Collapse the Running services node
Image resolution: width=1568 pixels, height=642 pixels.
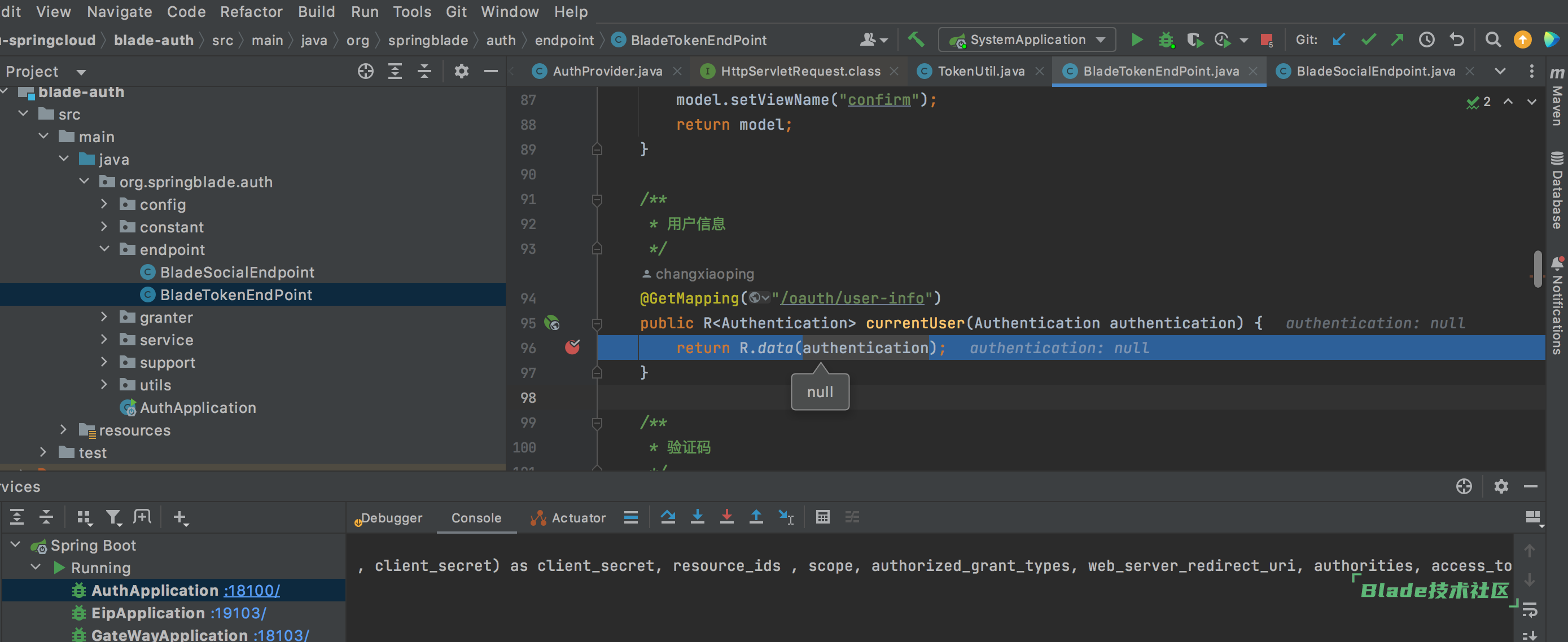(x=36, y=567)
